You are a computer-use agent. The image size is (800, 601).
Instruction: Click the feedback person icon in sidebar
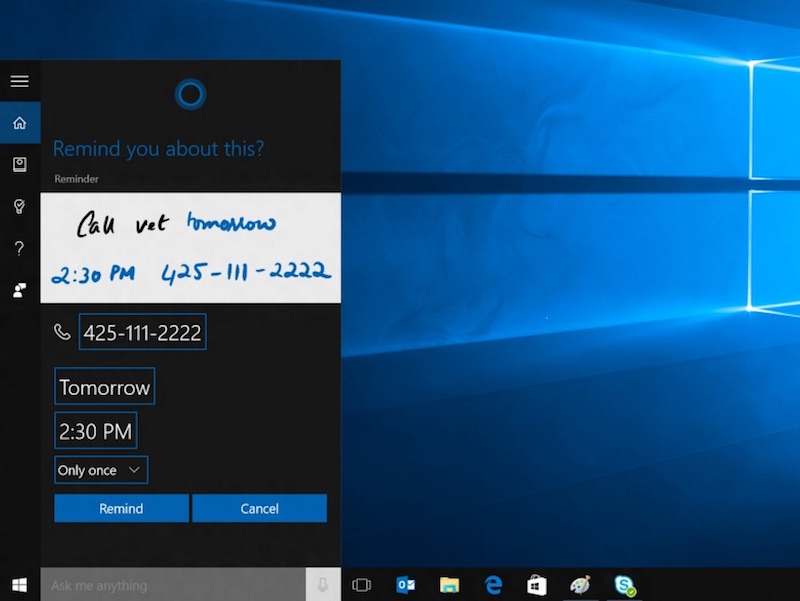pyautogui.click(x=19, y=290)
